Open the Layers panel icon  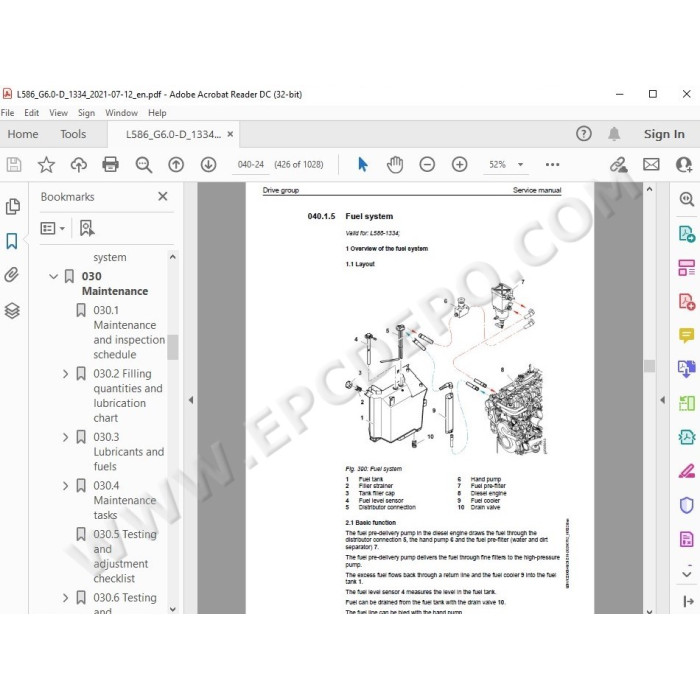(12, 311)
